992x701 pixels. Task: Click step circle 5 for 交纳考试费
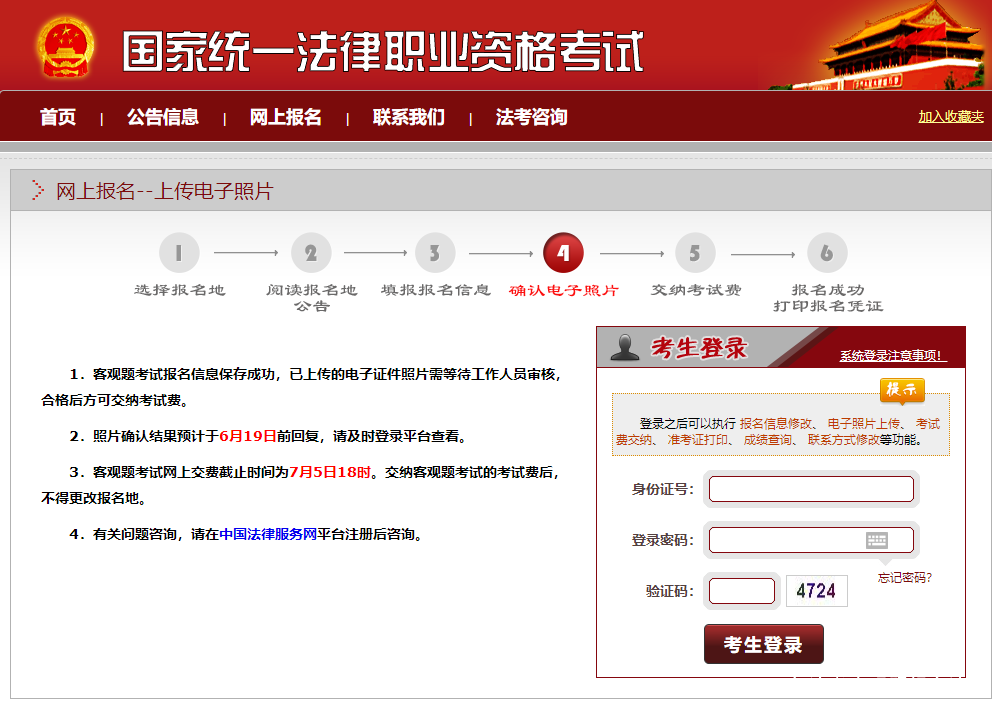696,253
